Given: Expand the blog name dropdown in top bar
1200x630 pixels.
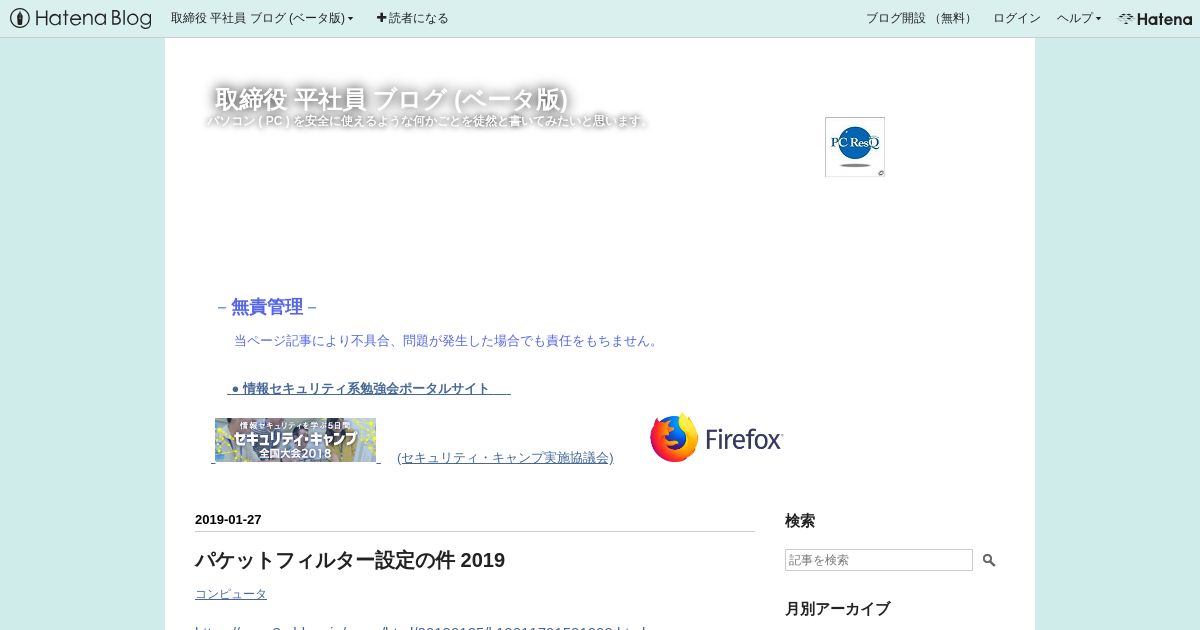Looking at the screenshot, I should [x=262, y=18].
